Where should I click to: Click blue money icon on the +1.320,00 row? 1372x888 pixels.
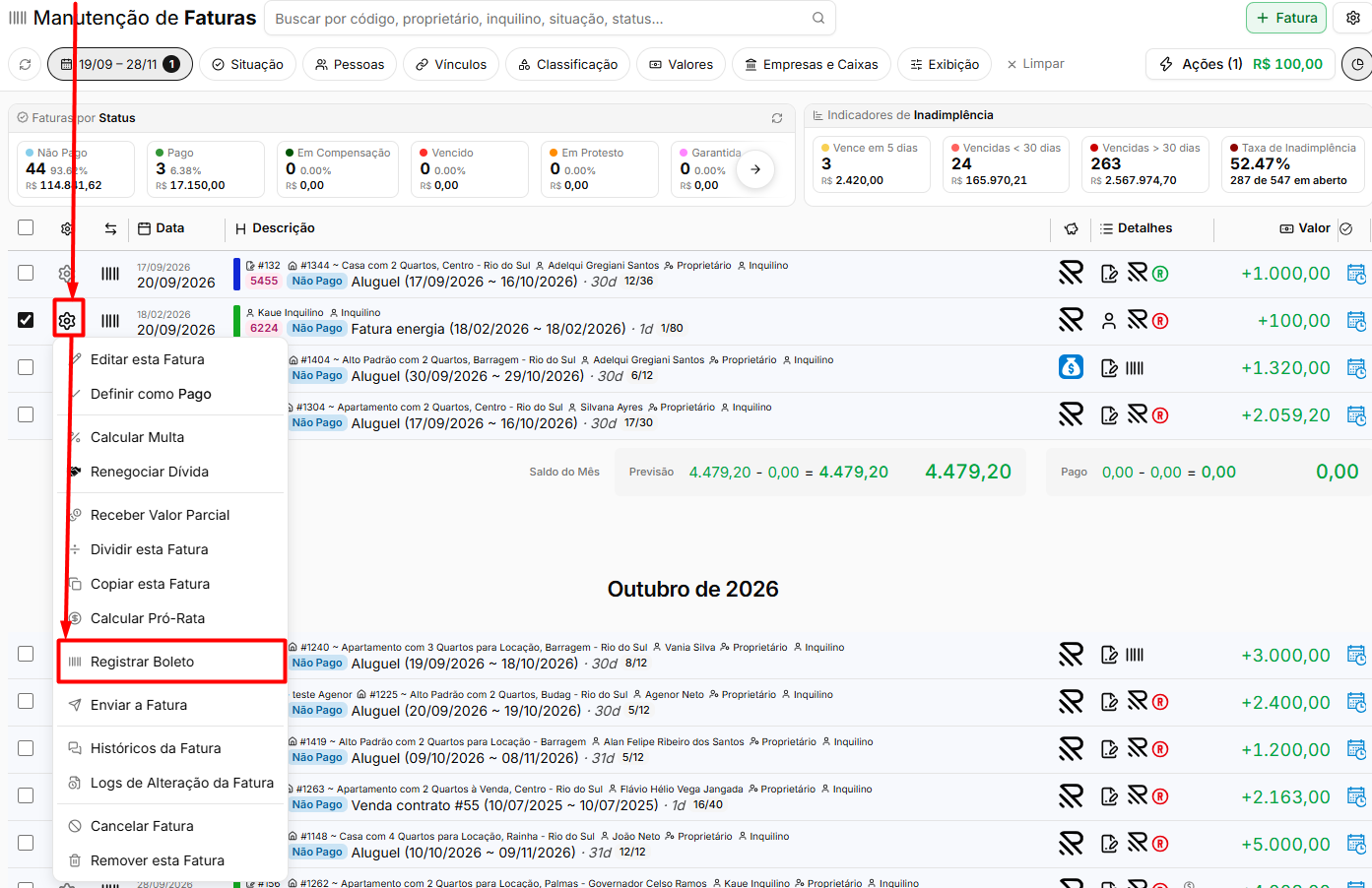coord(1071,367)
